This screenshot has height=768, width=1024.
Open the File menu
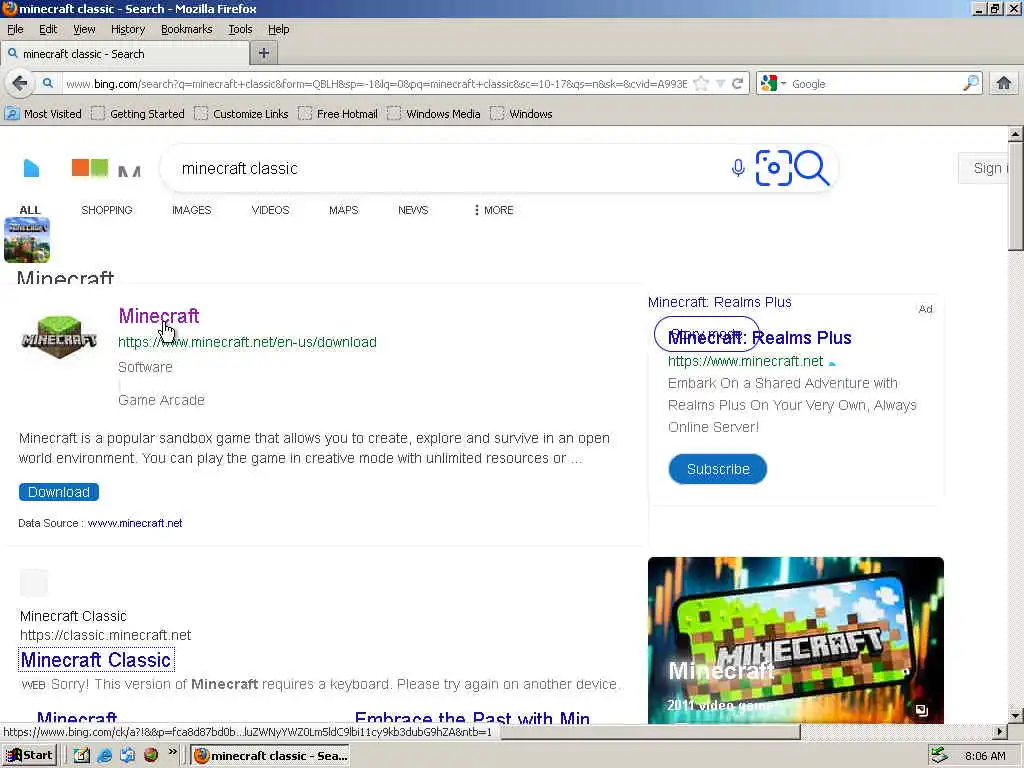click(15, 29)
